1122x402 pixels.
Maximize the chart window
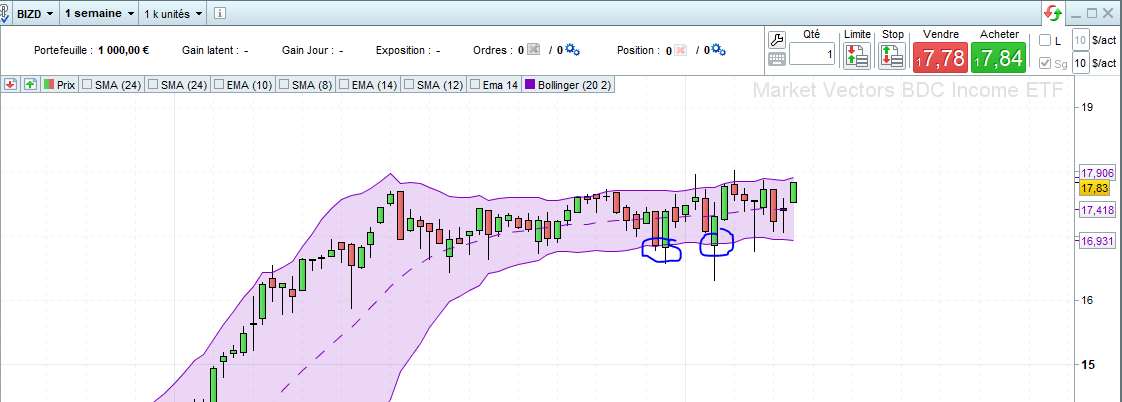pos(1092,13)
